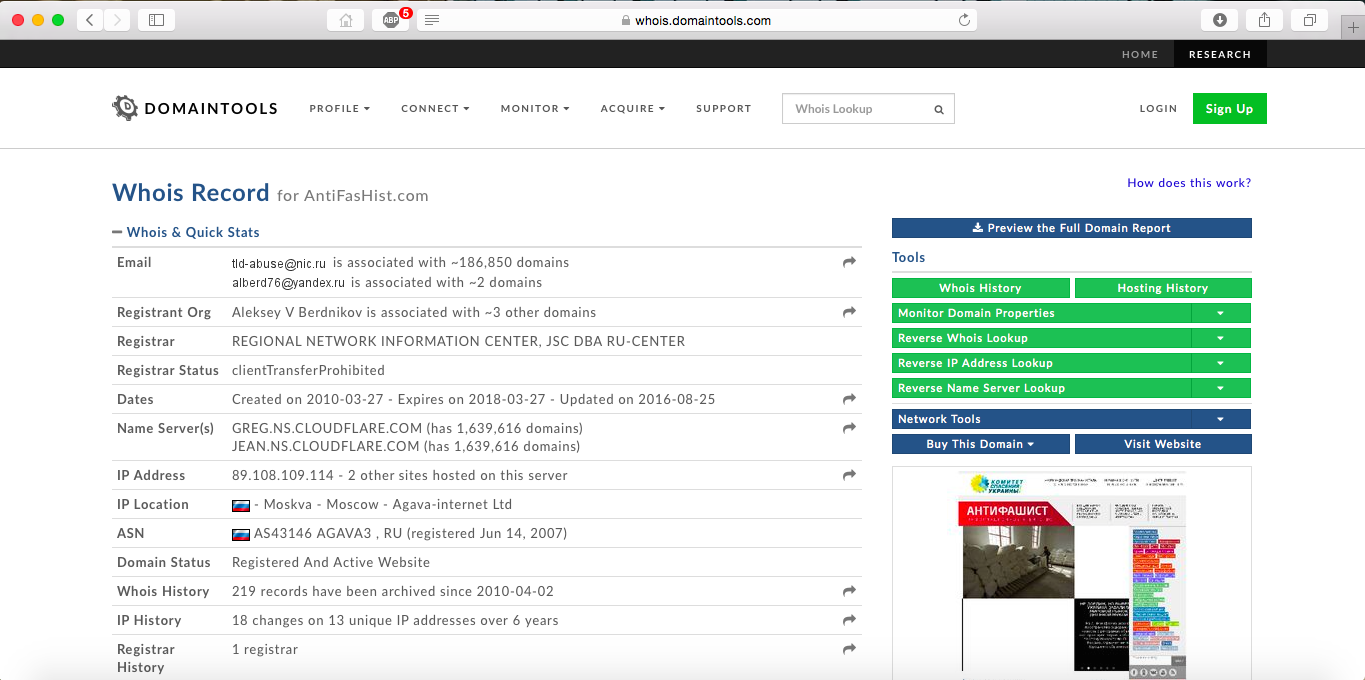Open the Safari share icon

coord(1264,20)
